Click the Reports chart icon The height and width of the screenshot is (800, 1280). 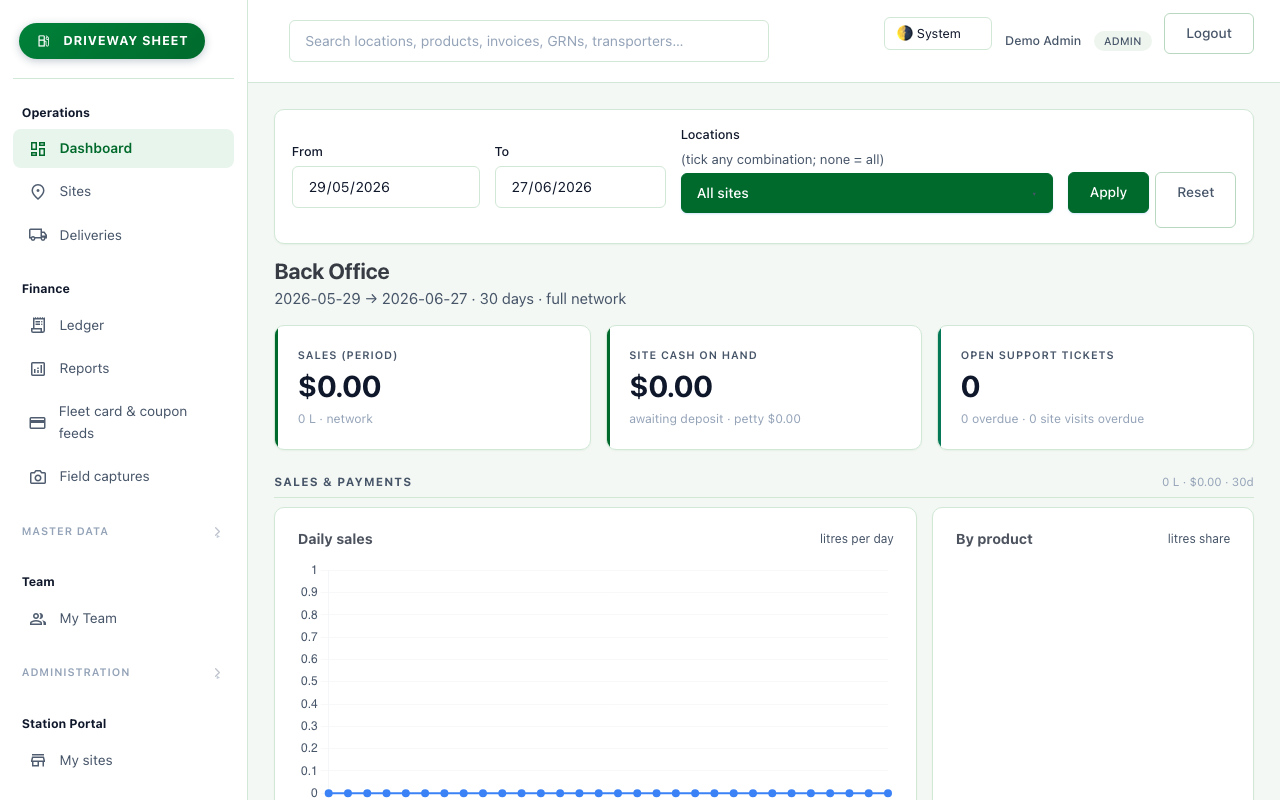(x=38, y=369)
